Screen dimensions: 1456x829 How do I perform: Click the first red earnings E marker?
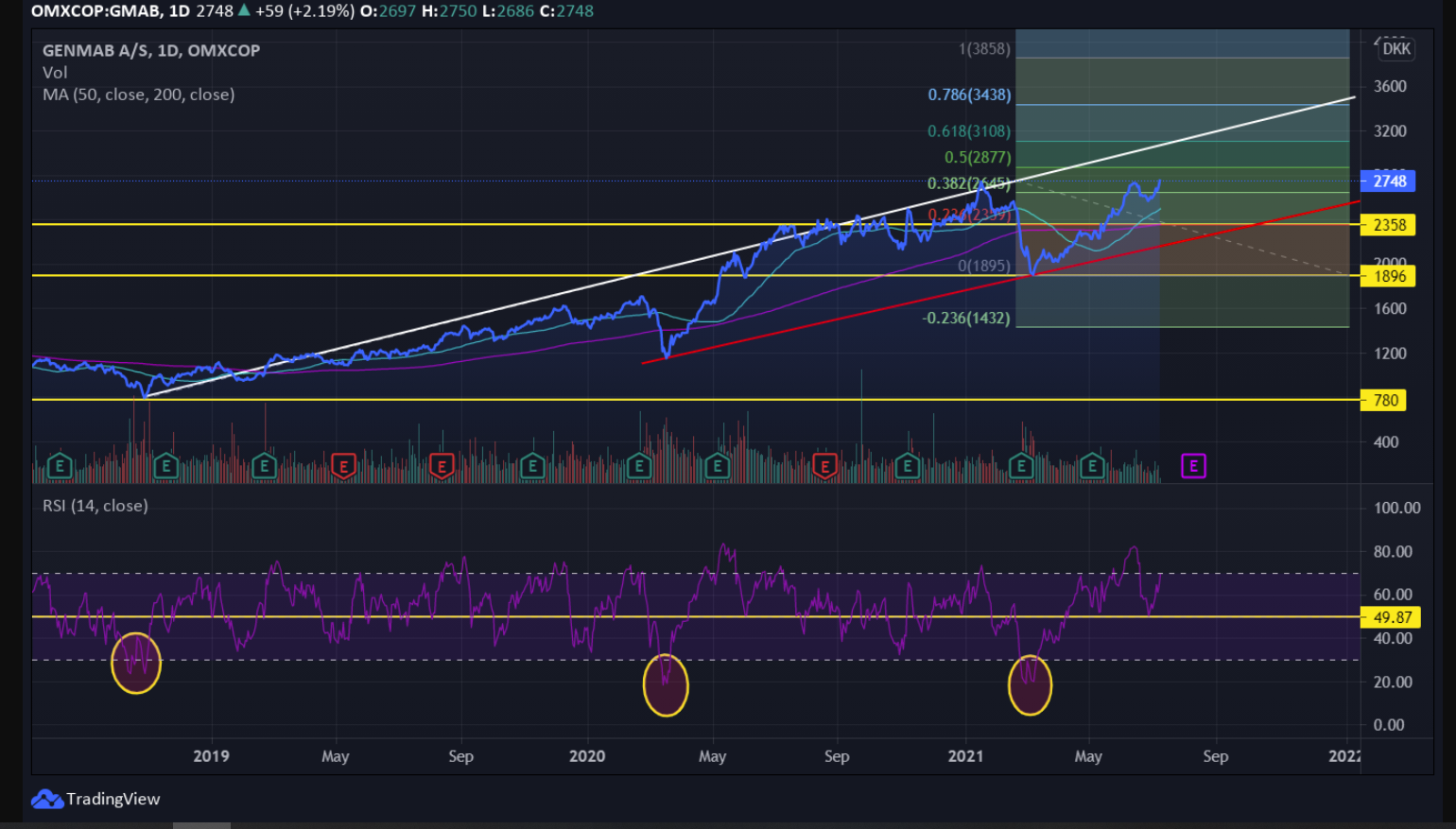(x=343, y=466)
